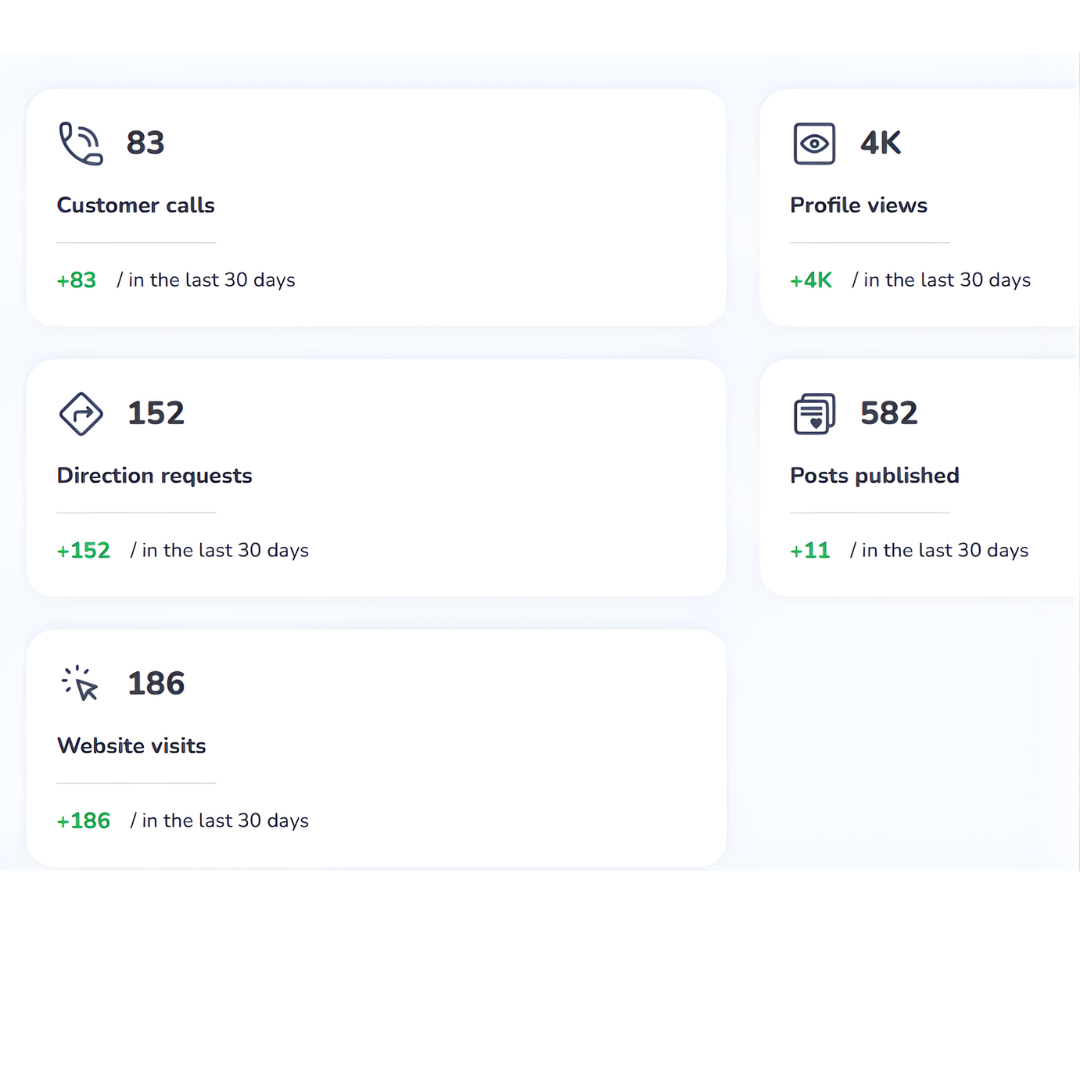Click the Posts published label

(875, 476)
